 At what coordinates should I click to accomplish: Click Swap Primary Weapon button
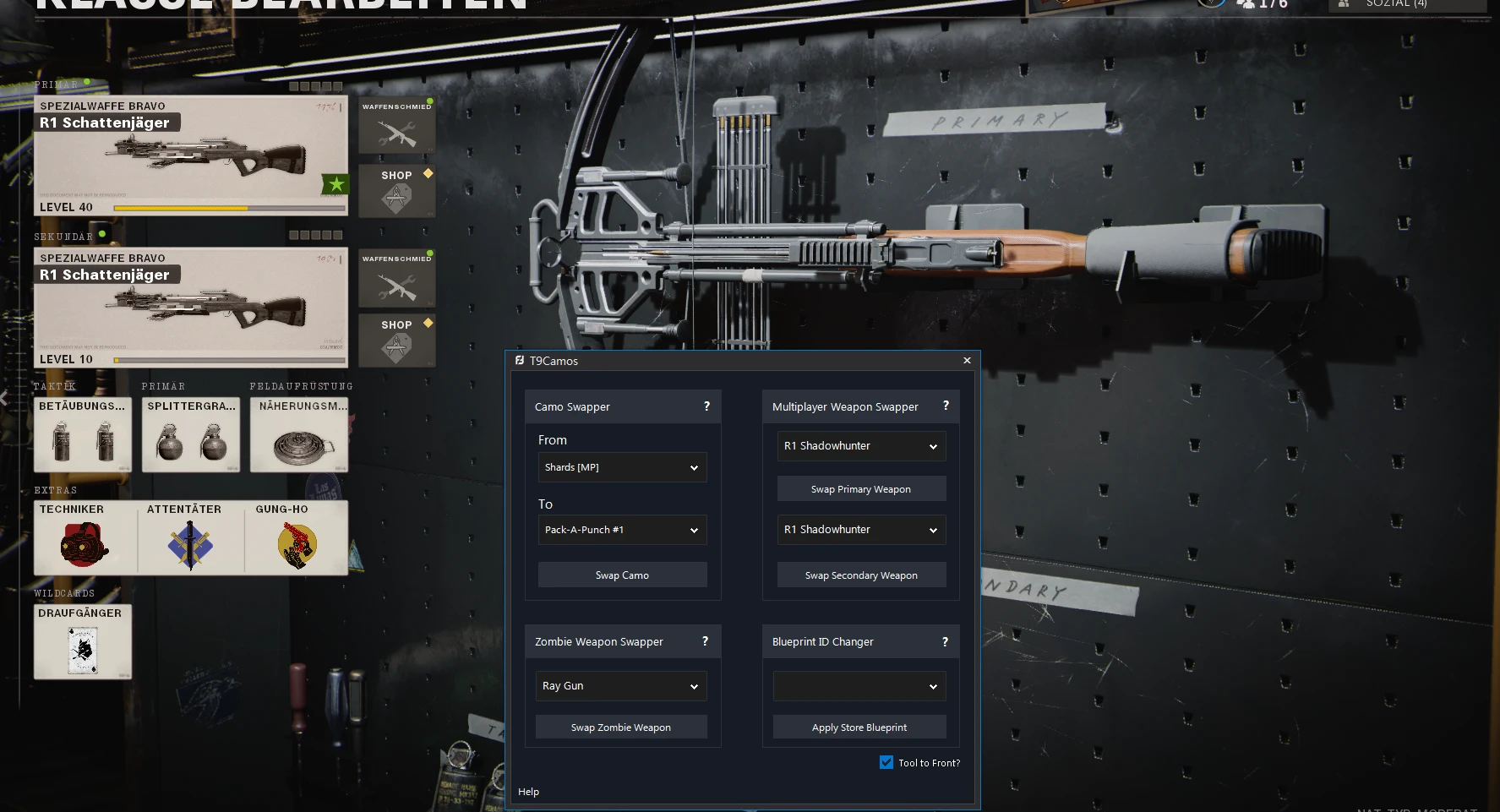coord(861,489)
